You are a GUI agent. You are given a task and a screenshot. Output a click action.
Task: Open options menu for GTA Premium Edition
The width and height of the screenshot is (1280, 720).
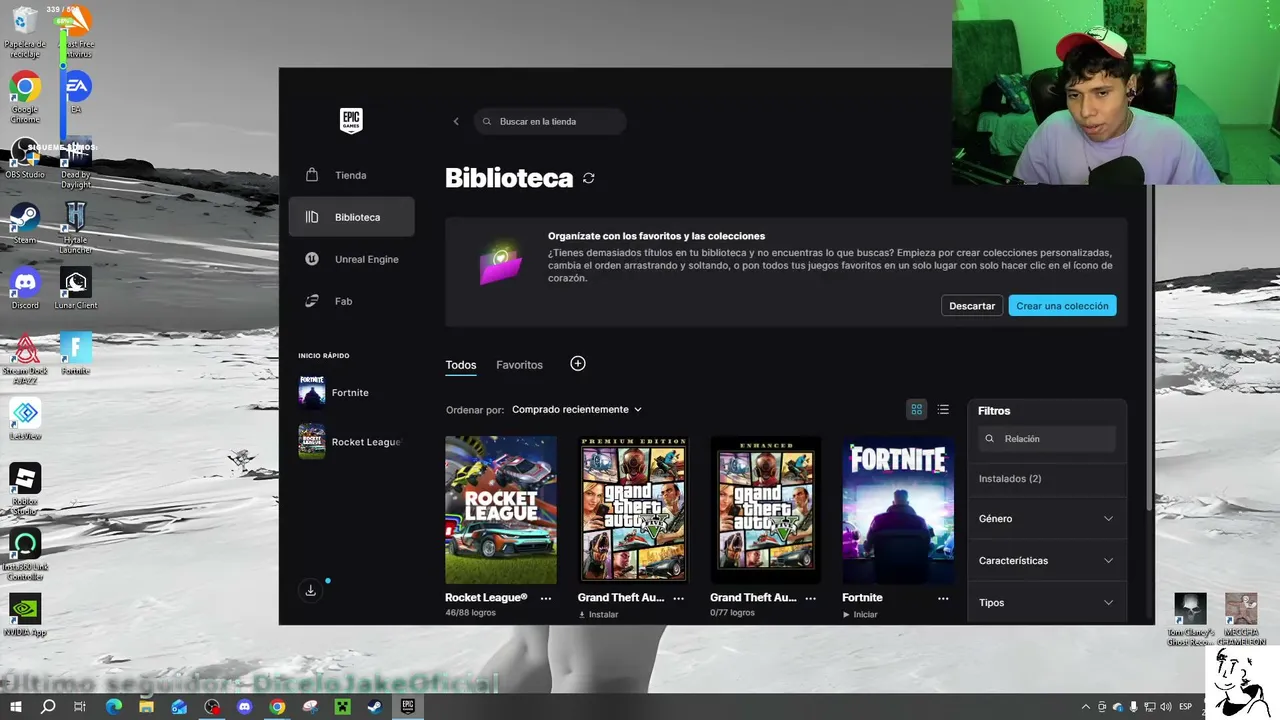point(679,598)
